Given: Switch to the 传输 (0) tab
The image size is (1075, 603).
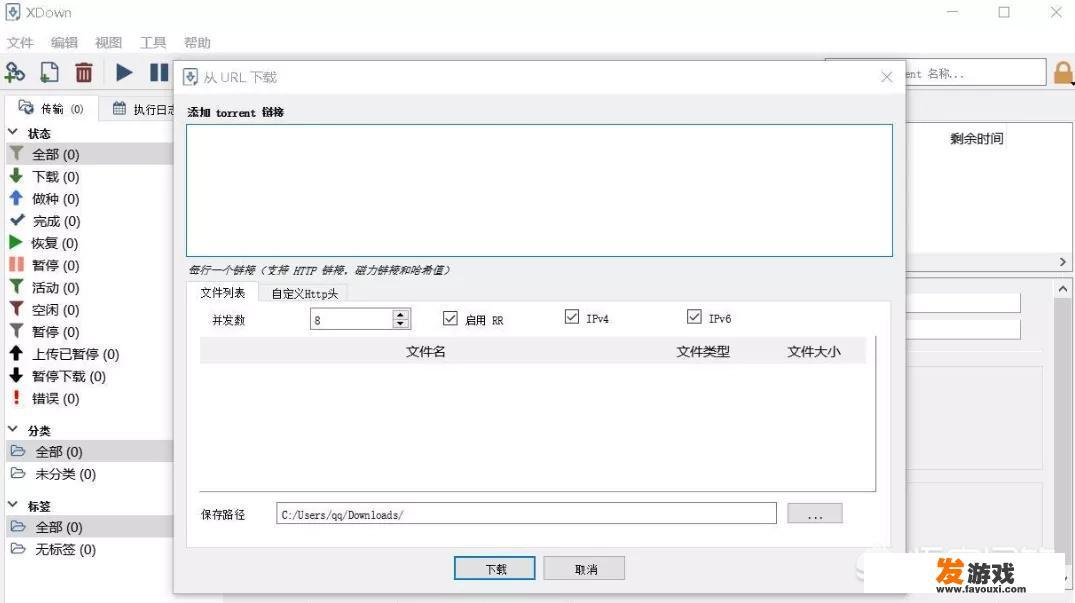Looking at the screenshot, I should (51, 109).
